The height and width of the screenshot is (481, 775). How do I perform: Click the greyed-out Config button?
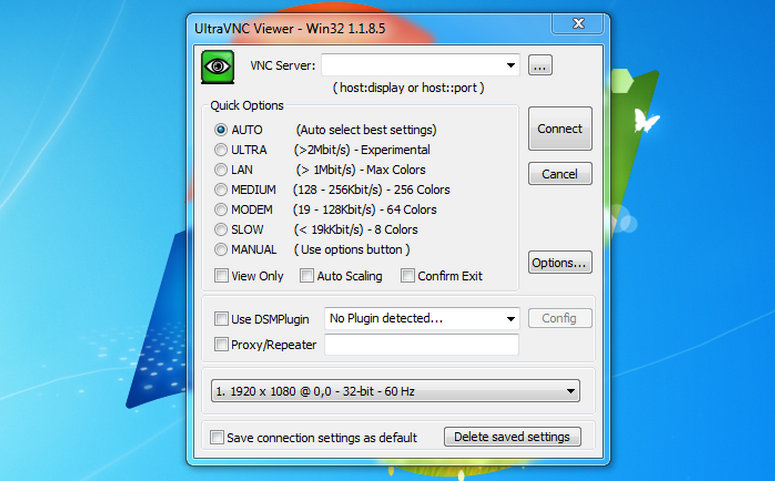pos(560,318)
